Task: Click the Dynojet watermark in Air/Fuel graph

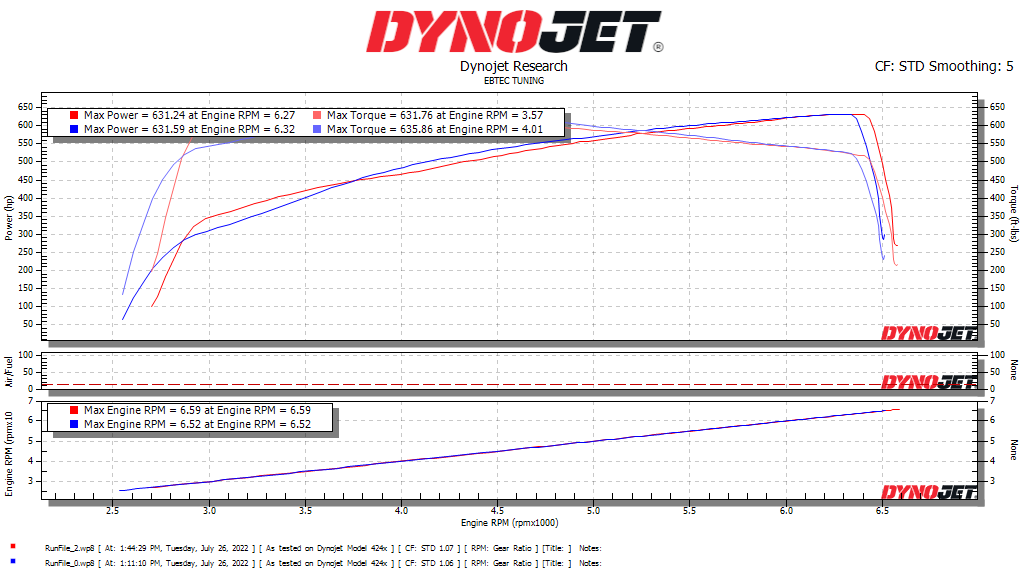Action: coord(928,382)
